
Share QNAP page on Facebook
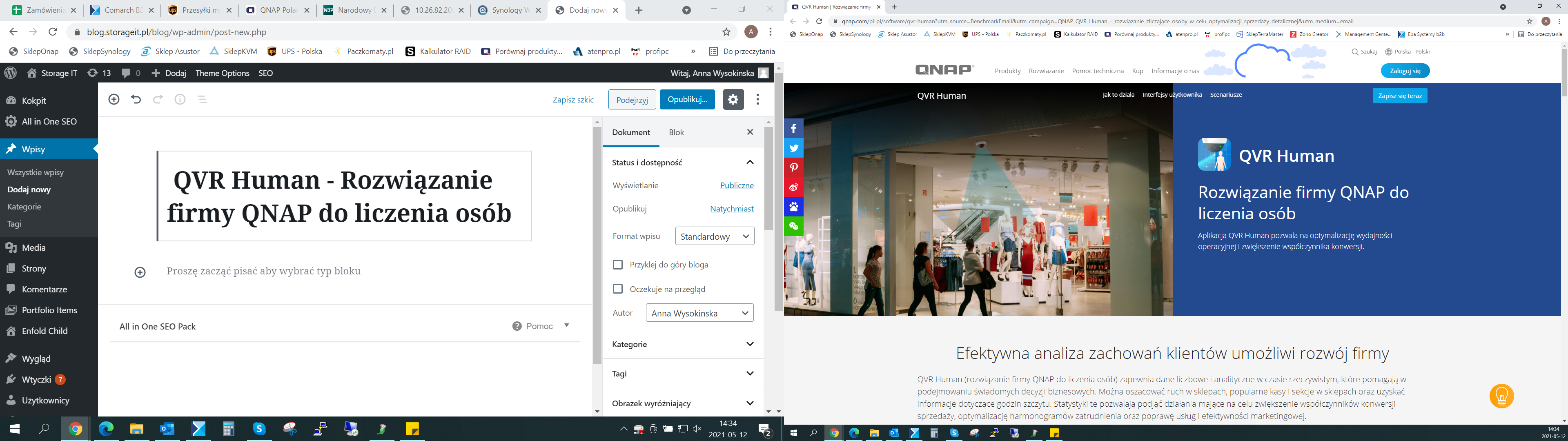[794, 129]
